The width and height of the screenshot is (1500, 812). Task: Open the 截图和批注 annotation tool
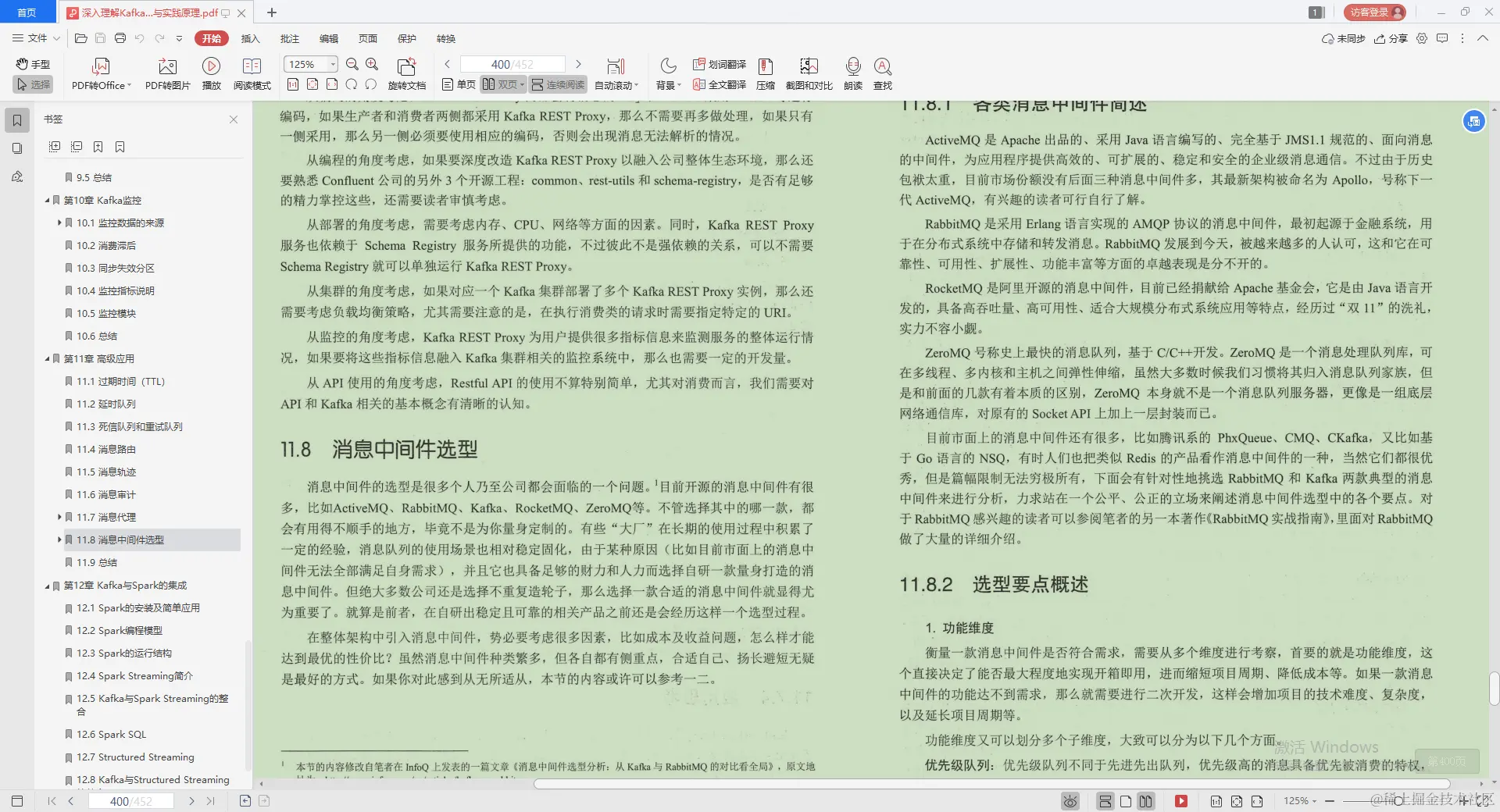(809, 74)
